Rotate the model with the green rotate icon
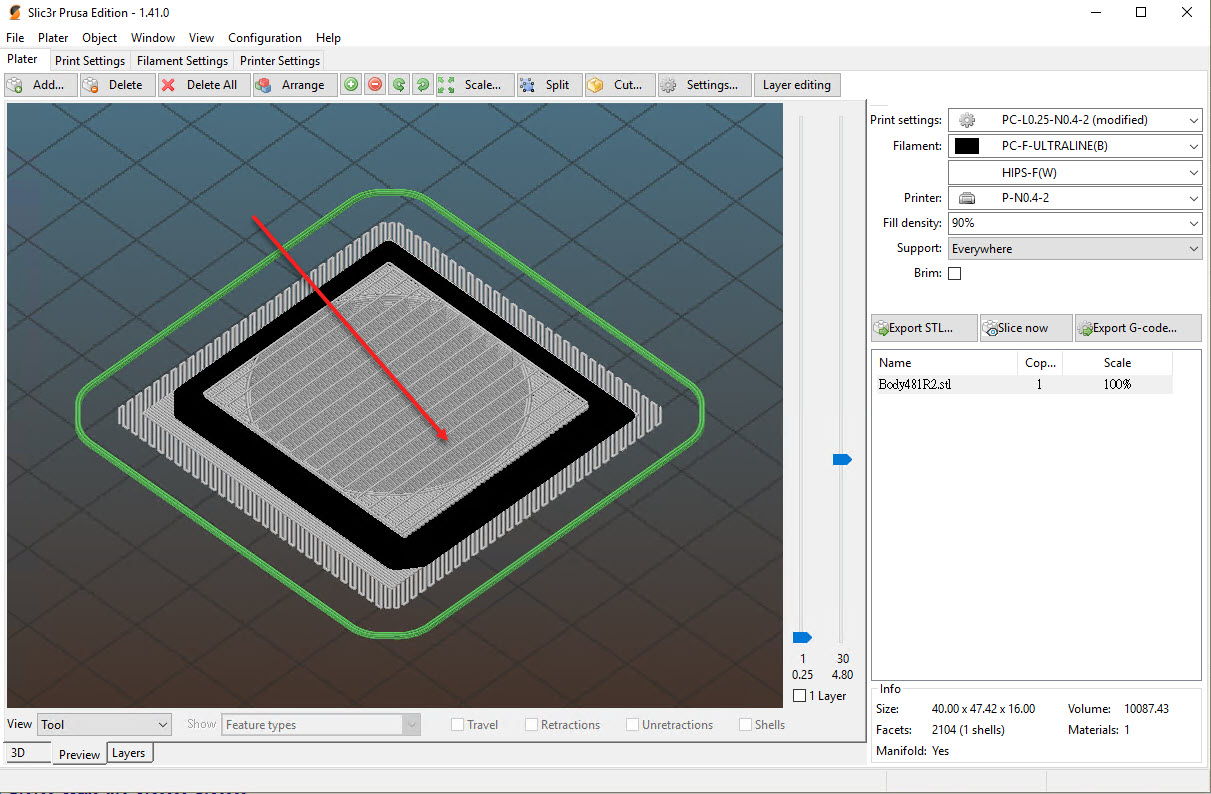1211x794 pixels. click(398, 84)
